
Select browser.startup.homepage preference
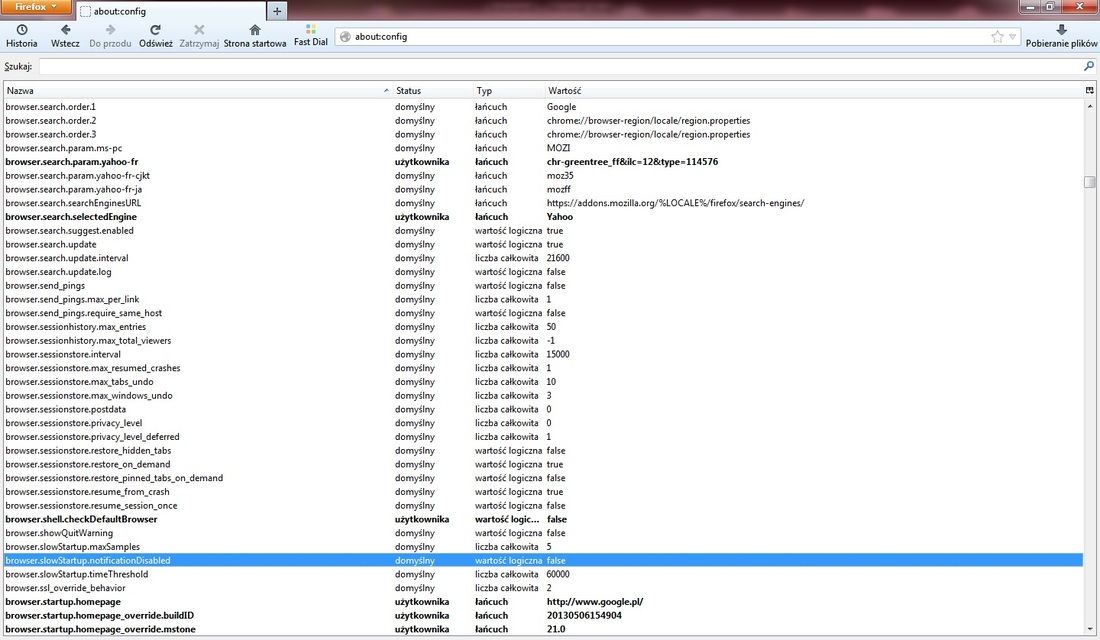pyautogui.click(x=543, y=601)
